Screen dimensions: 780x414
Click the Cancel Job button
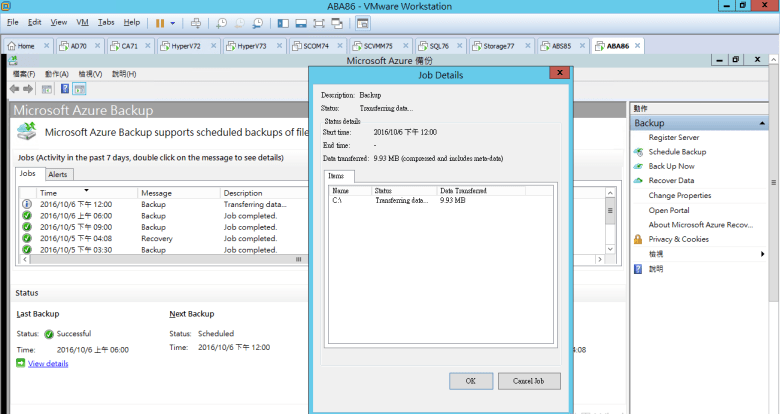point(529,381)
